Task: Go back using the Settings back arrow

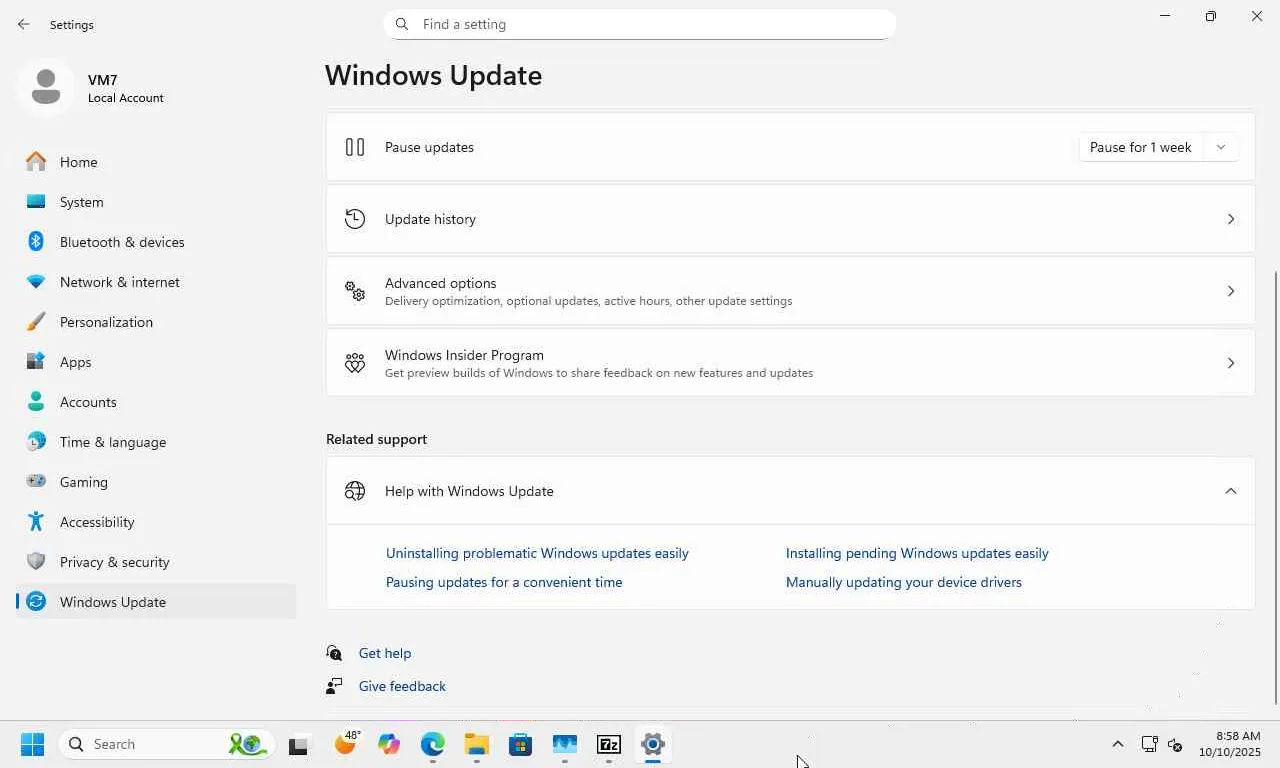Action: coord(24,24)
